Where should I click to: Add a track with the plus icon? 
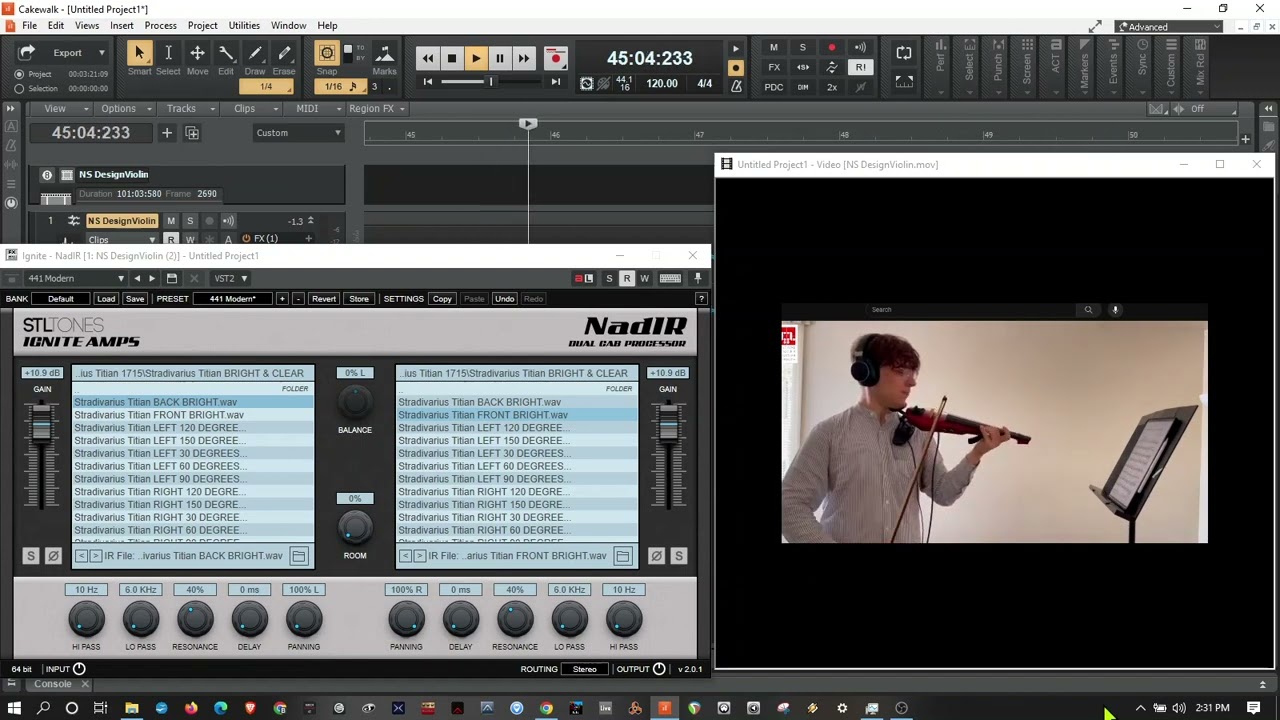167,133
